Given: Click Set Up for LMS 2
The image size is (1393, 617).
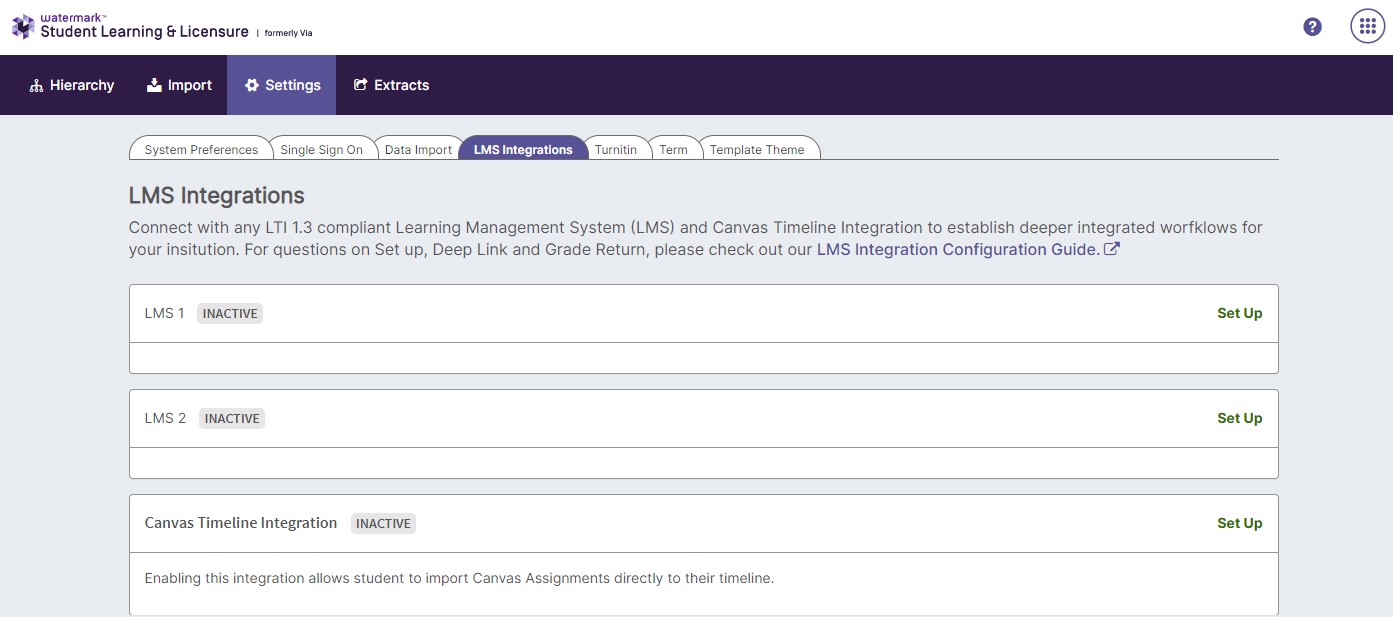Looking at the screenshot, I should [x=1239, y=418].
